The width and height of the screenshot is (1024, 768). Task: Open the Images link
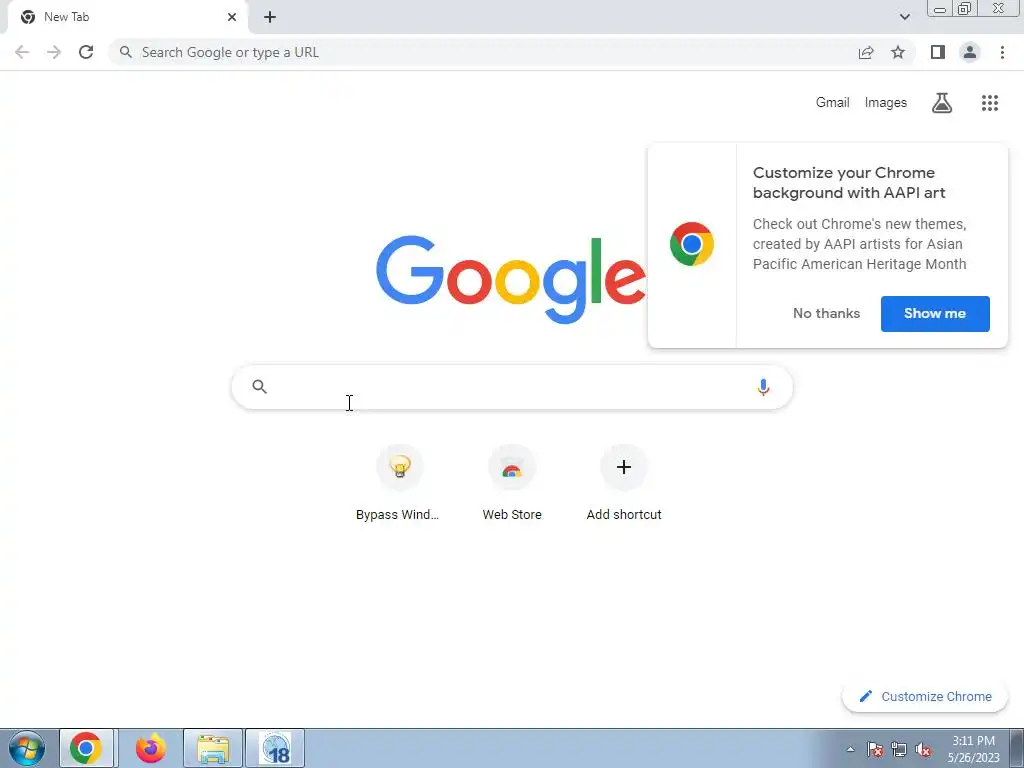coord(886,103)
